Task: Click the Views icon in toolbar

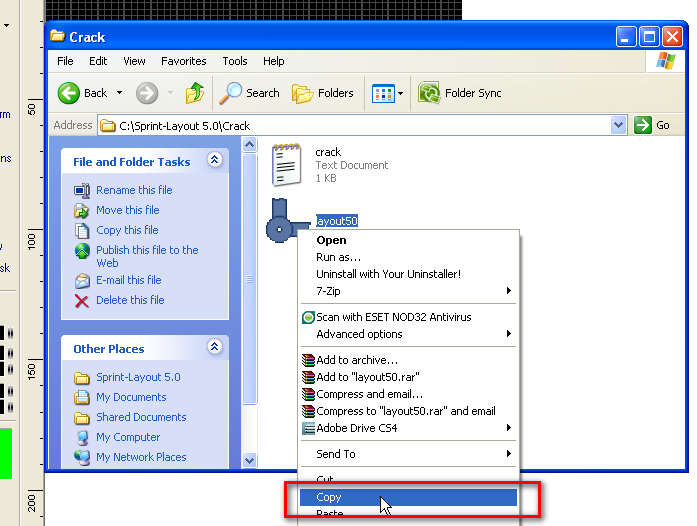Action: [x=383, y=93]
